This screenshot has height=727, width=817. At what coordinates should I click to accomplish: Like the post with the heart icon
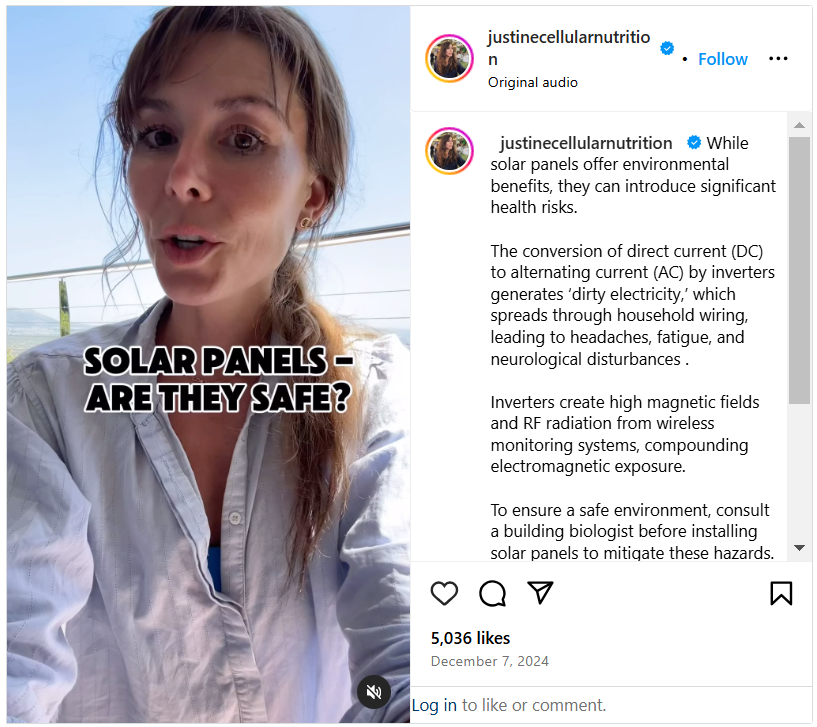tap(444, 593)
